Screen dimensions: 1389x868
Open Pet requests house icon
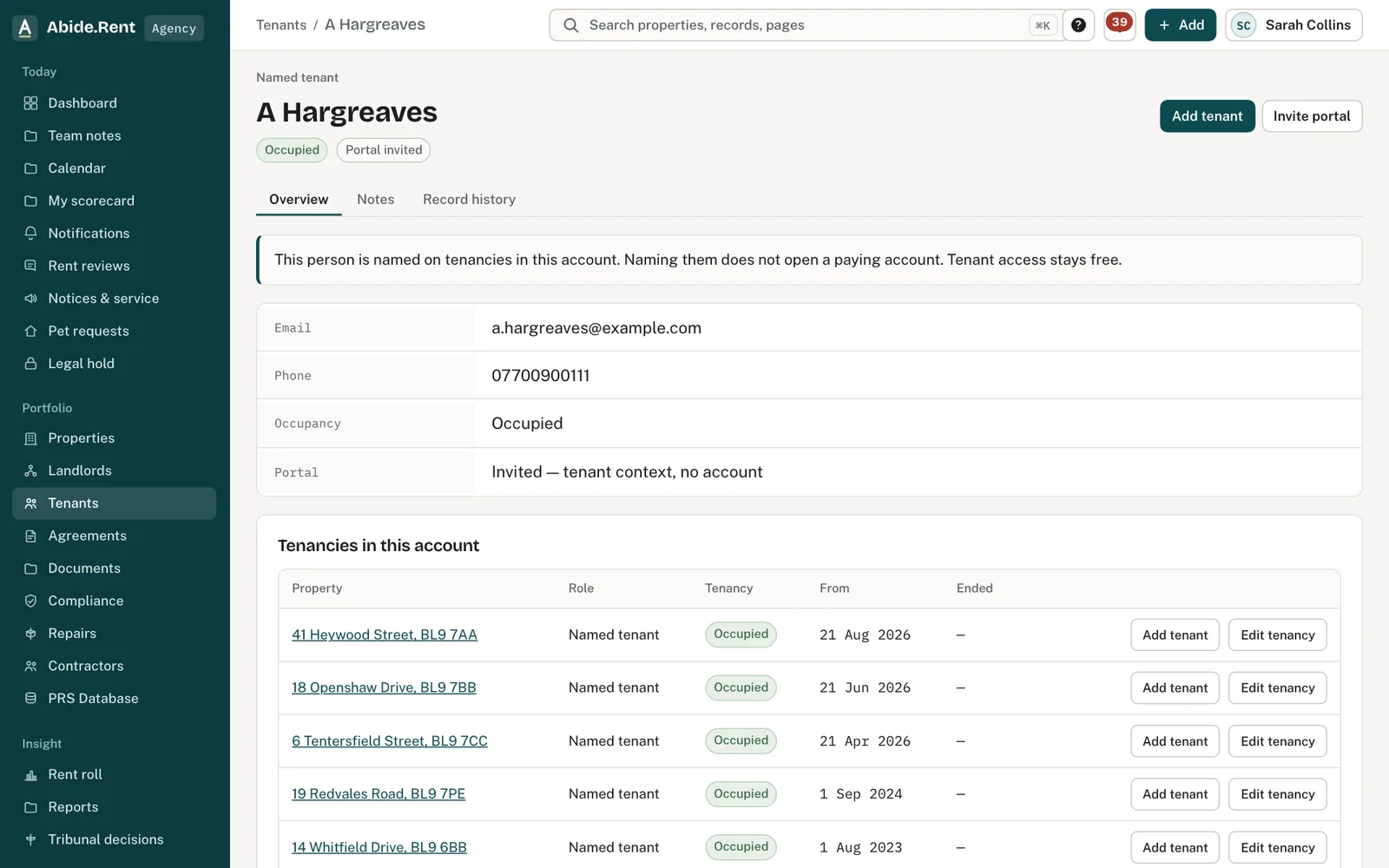coord(30,331)
